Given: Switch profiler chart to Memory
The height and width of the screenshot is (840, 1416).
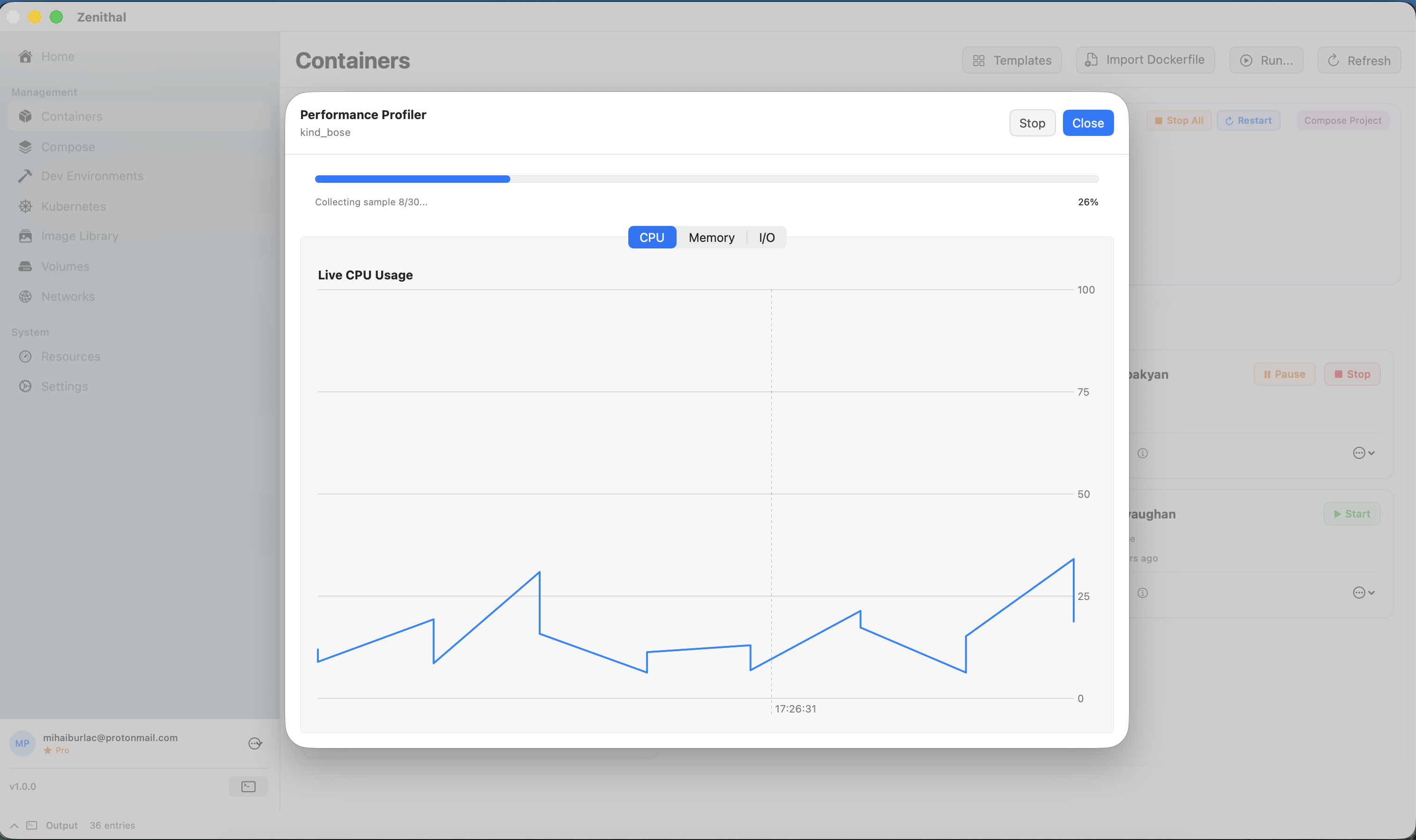Looking at the screenshot, I should (x=711, y=238).
